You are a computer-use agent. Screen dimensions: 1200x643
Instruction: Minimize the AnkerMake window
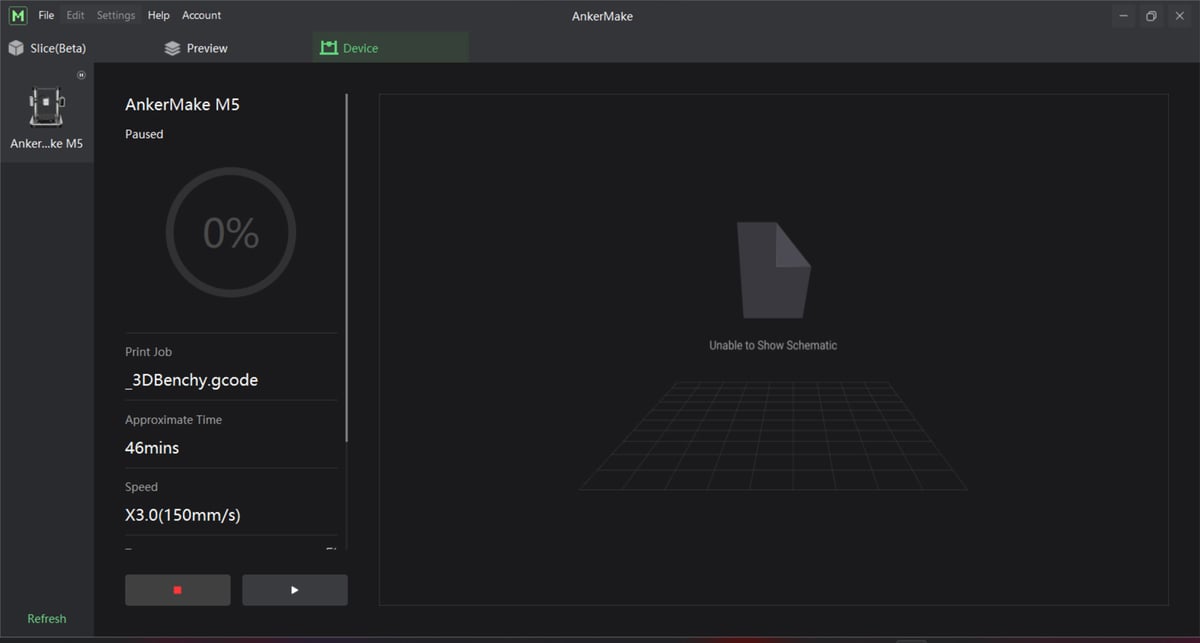pos(1125,16)
